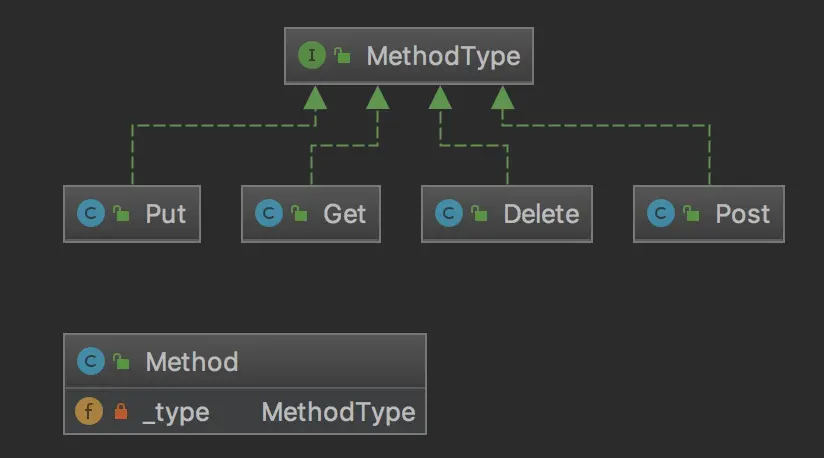Select the Method class header
This screenshot has height=458, width=824.
pyautogui.click(x=245, y=361)
